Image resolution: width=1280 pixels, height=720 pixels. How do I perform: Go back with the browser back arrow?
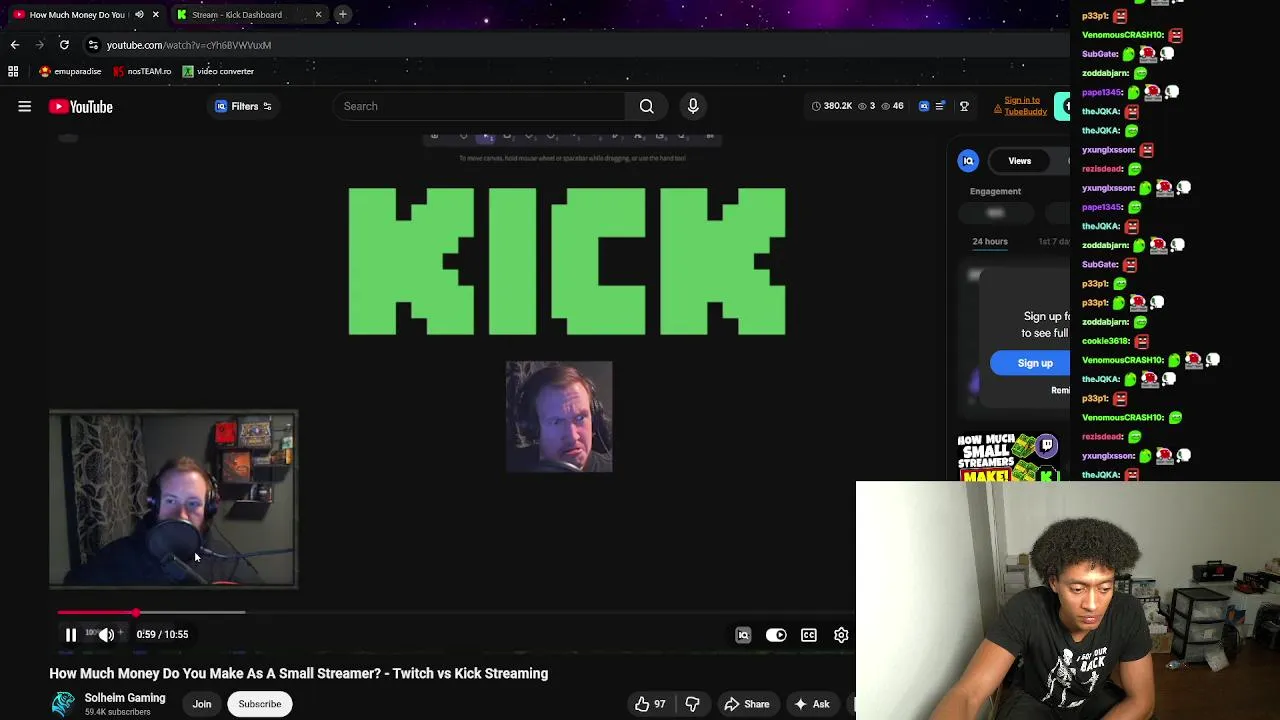[15, 45]
